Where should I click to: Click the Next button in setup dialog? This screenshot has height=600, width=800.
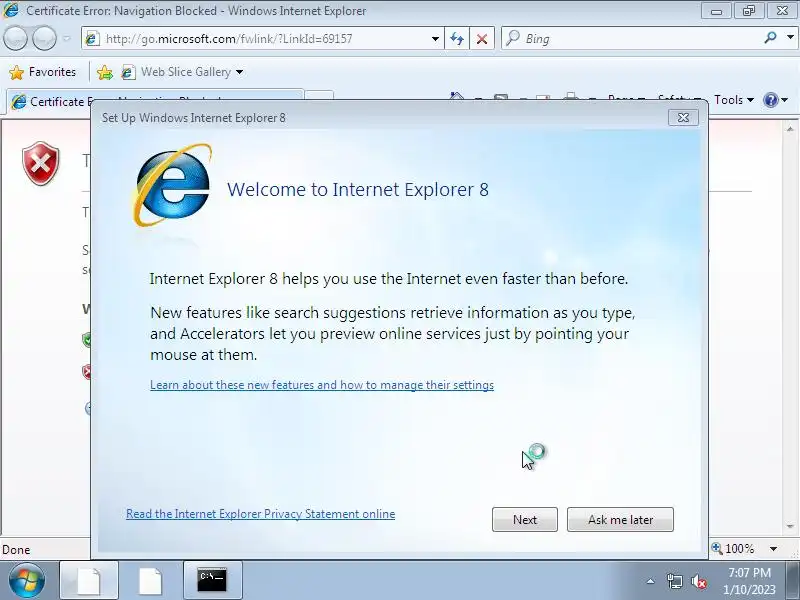[x=524, y=519]
